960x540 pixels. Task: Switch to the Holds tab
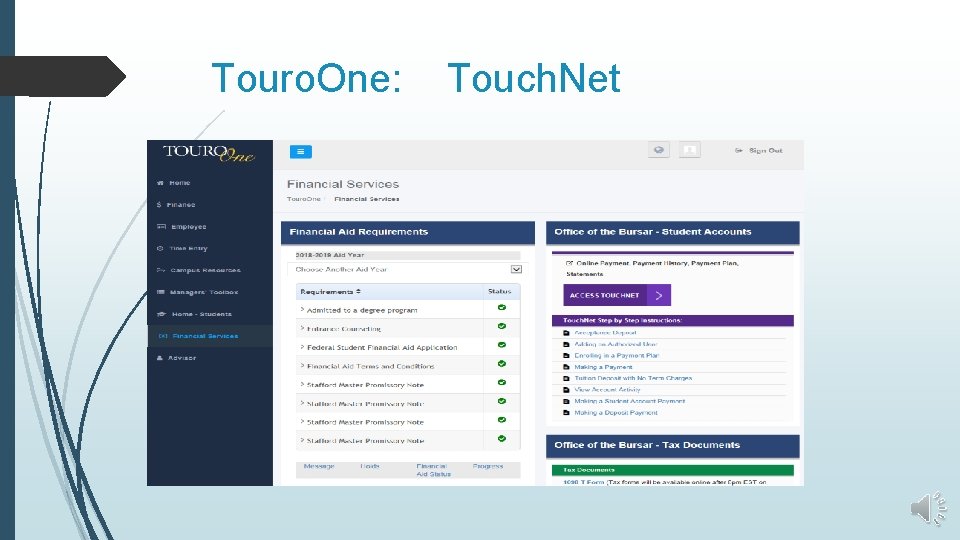pos(370,467)
